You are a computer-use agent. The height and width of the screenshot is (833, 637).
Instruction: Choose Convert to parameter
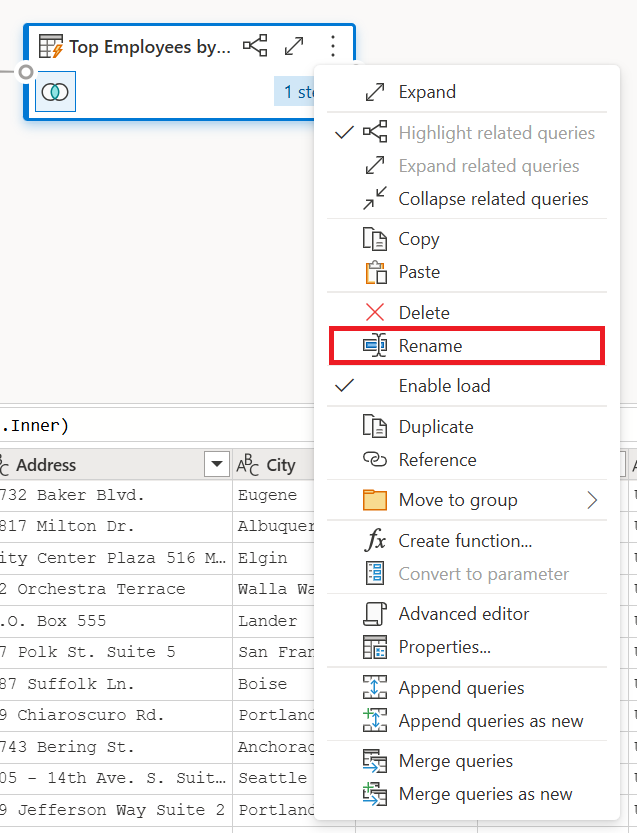[467, 574]
